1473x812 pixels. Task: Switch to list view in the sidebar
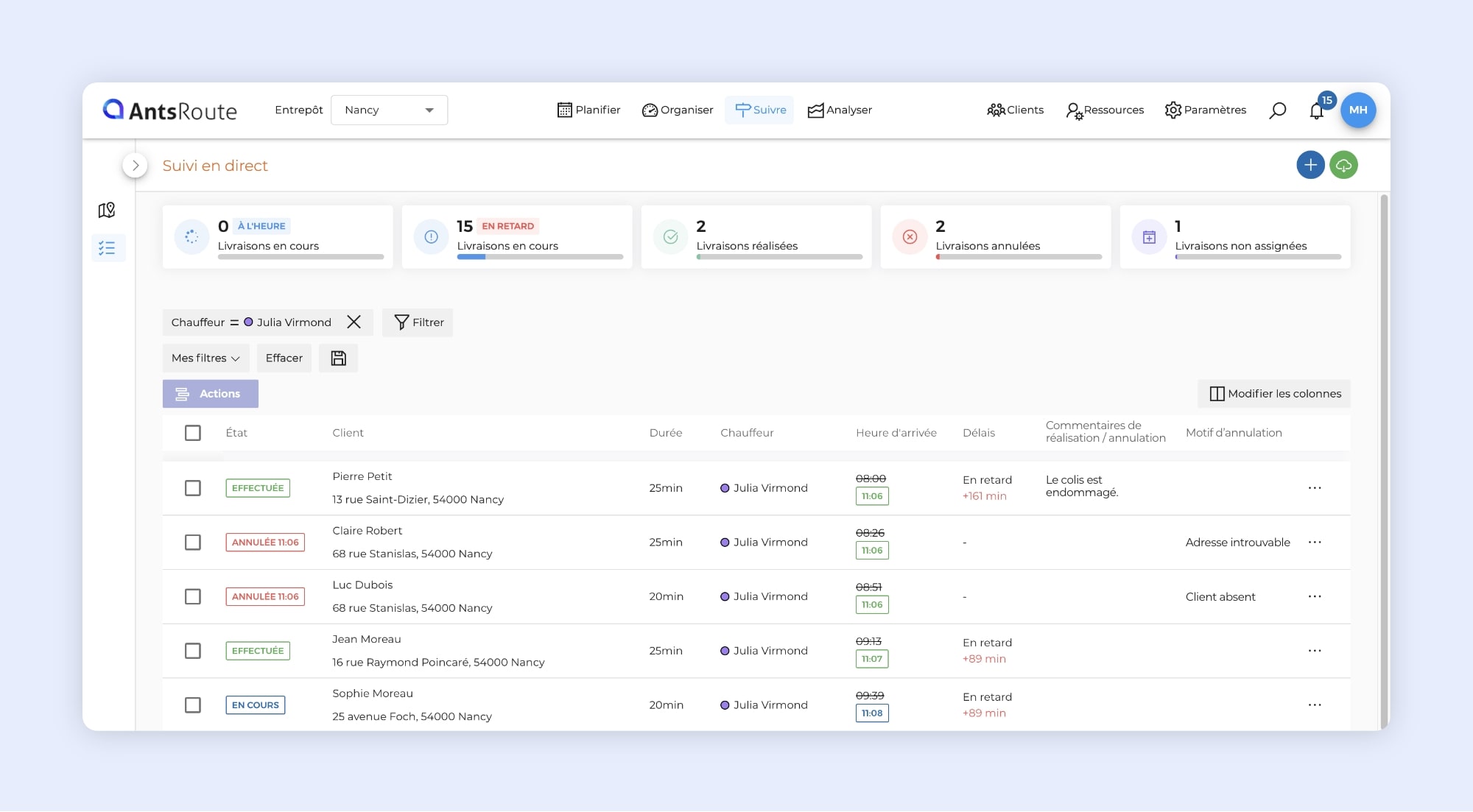107,248
